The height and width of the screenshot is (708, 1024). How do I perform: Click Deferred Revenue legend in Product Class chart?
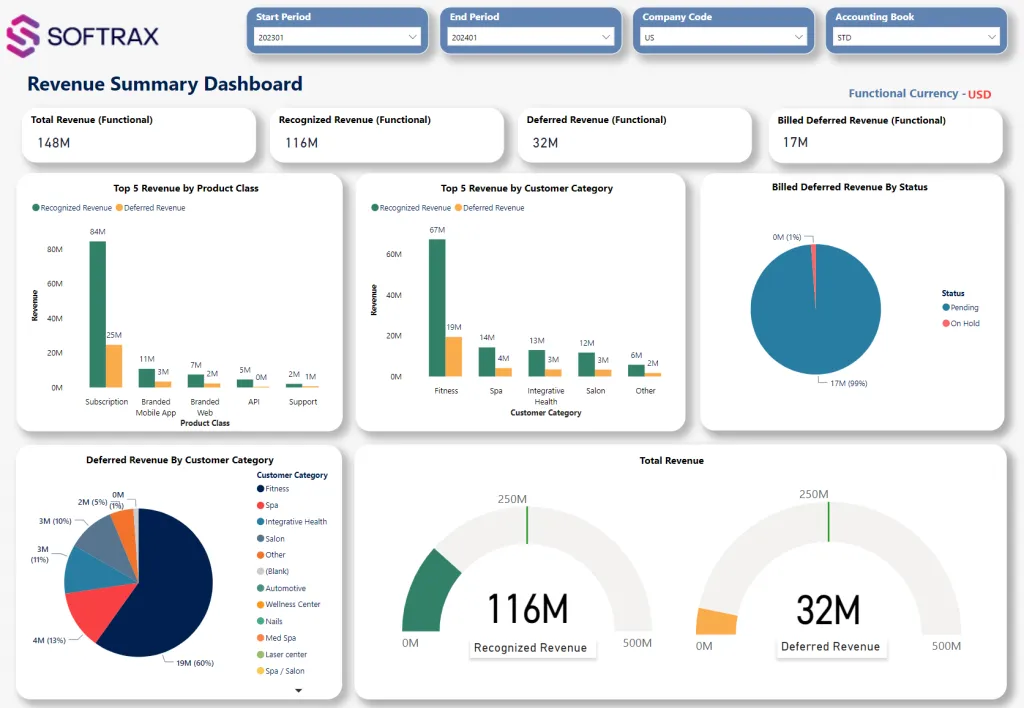coord(119,208)
